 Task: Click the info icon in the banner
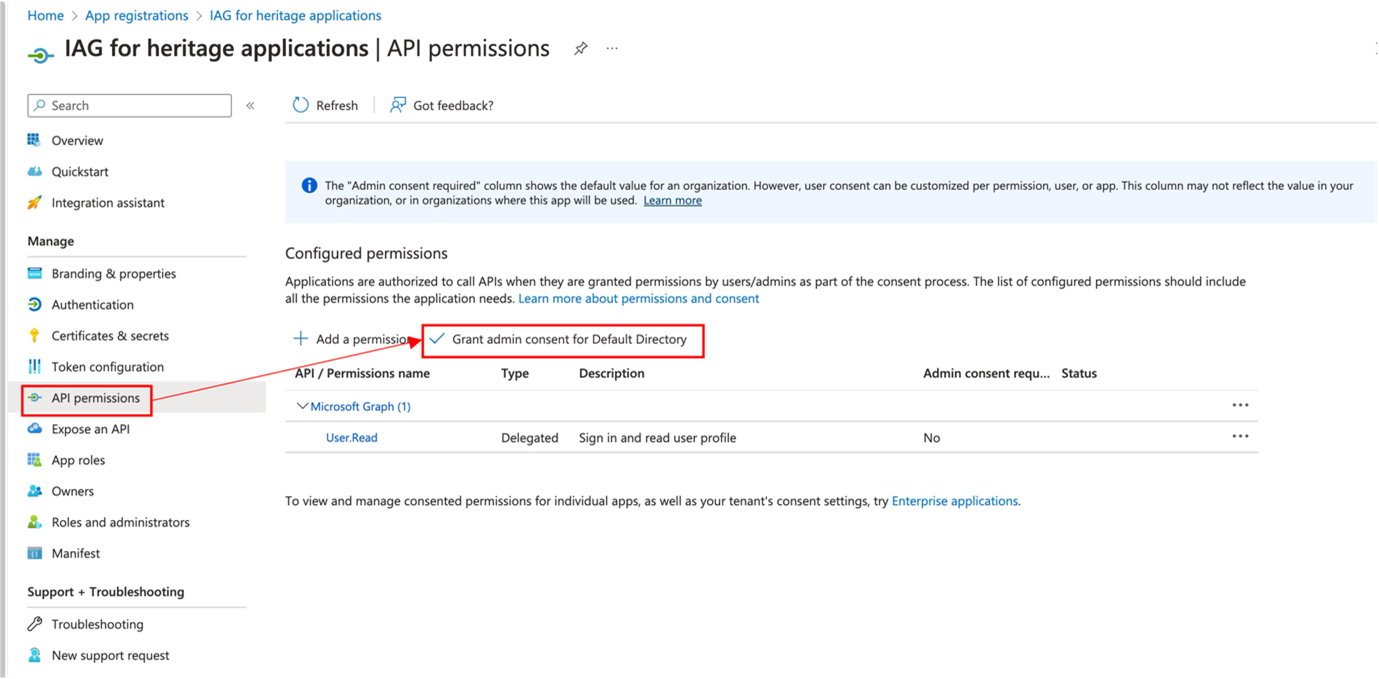tap(309, 185)
